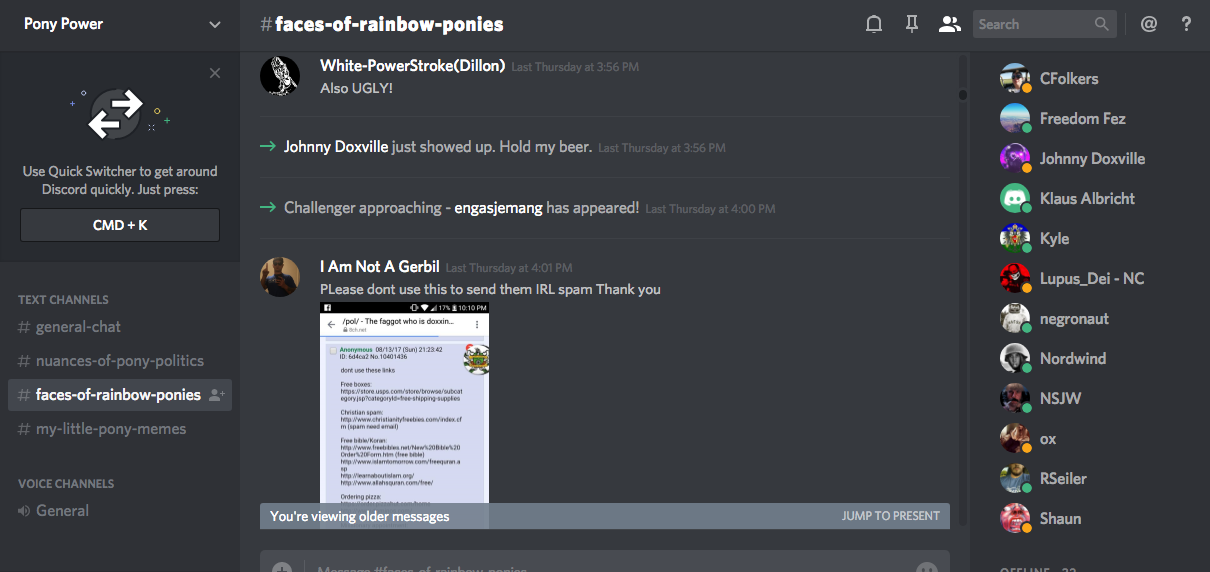Screen dimensions: 1210x572
Task: Click JUMP TO PRESENT
Action: point(890,516)
